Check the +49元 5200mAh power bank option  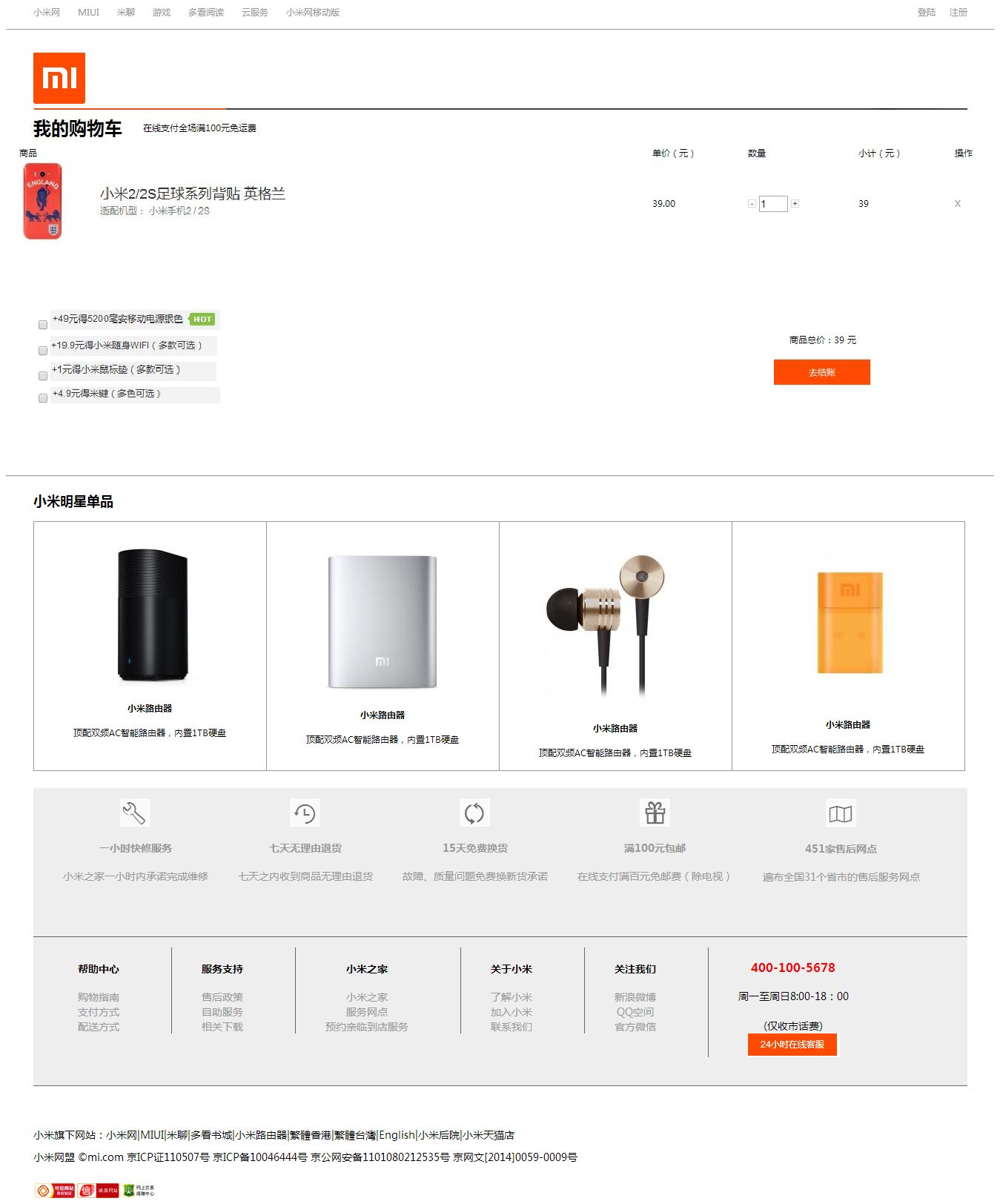pyautogui.click(x=43, y=325)
